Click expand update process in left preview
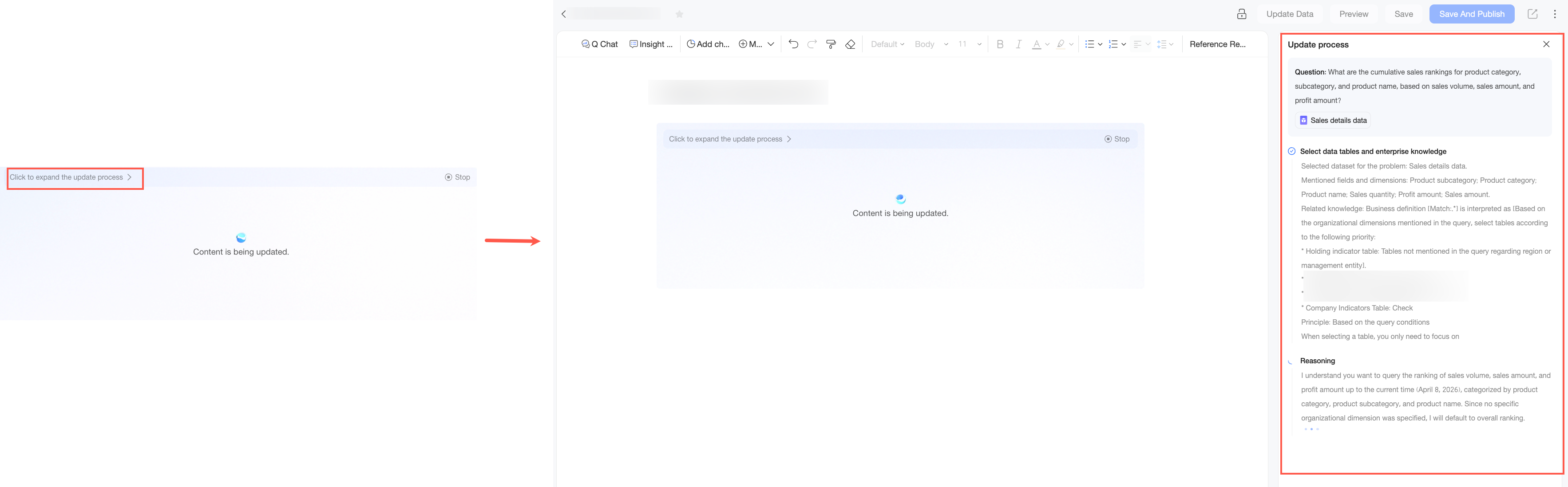This screenshot has width=1568, height=487. [x=71, y=177]
